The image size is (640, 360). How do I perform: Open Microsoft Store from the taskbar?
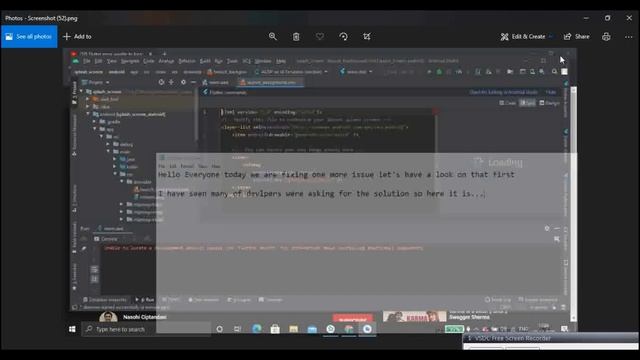275,329
